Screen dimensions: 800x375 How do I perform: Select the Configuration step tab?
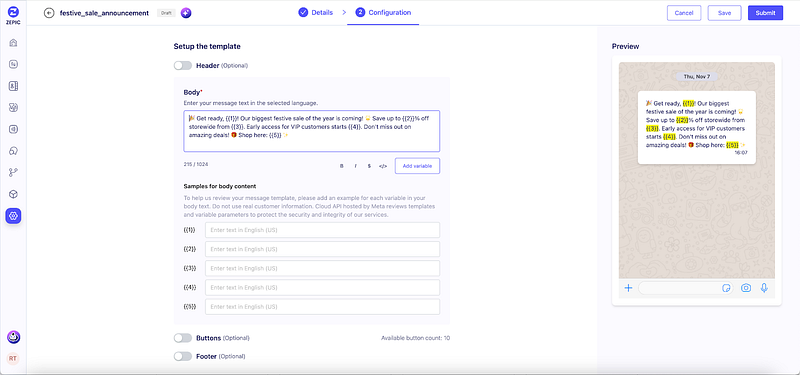(383, 12)
